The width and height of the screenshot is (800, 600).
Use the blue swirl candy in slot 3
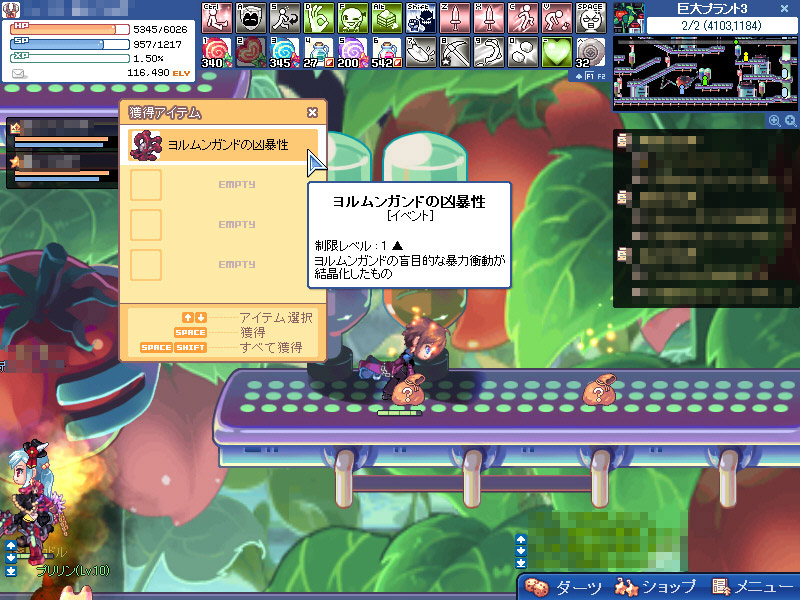coord(285,52)
